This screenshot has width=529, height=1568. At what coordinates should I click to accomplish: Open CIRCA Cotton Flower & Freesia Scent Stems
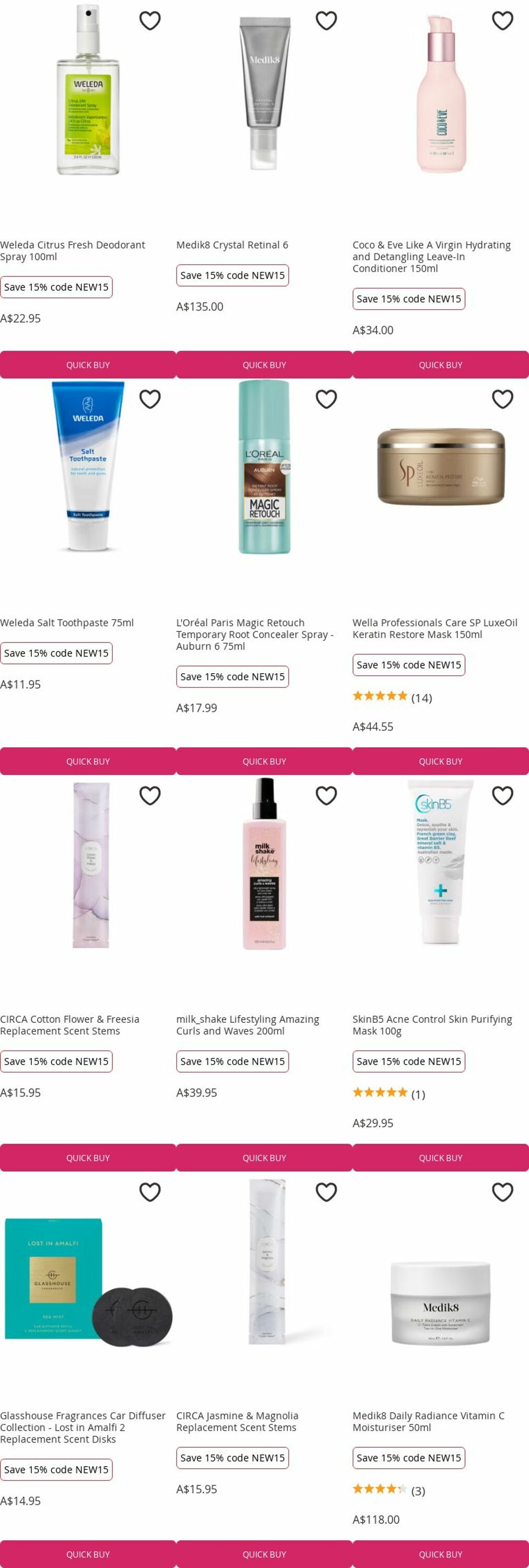[70, 1024]
